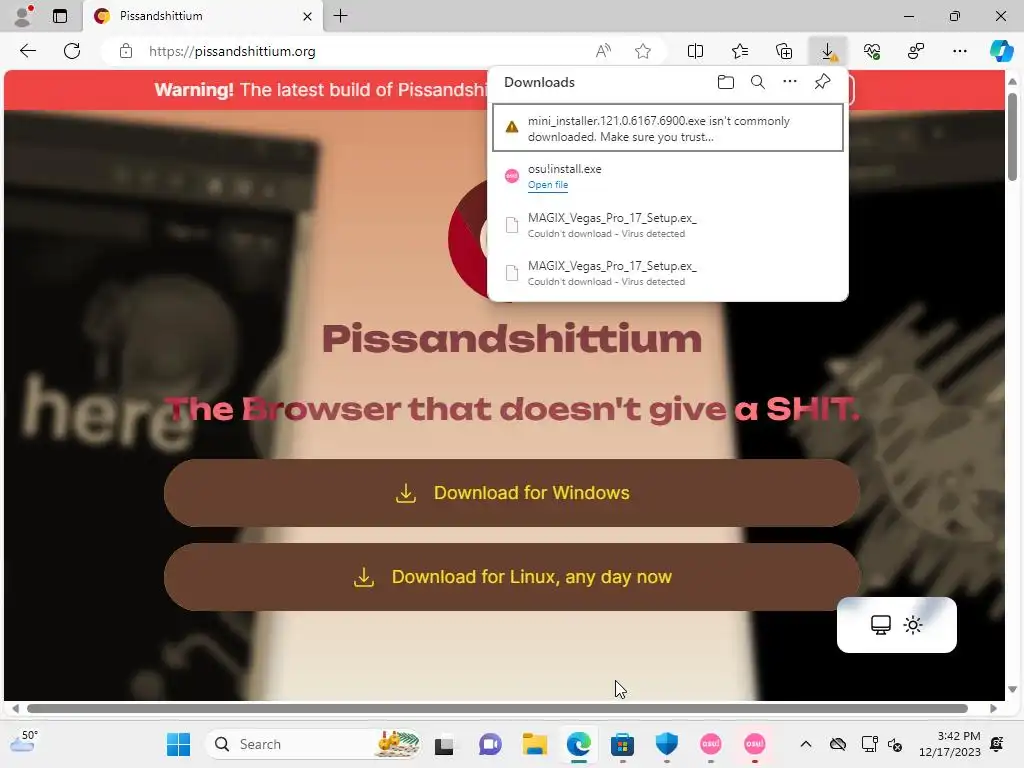Open downloads folder from Downloads panel

pyautogui.click(x=726, y=82)
